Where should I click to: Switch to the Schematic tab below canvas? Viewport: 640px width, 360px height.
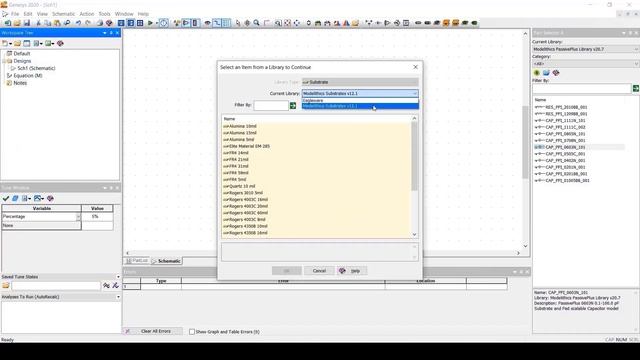(x=166, y=261)
